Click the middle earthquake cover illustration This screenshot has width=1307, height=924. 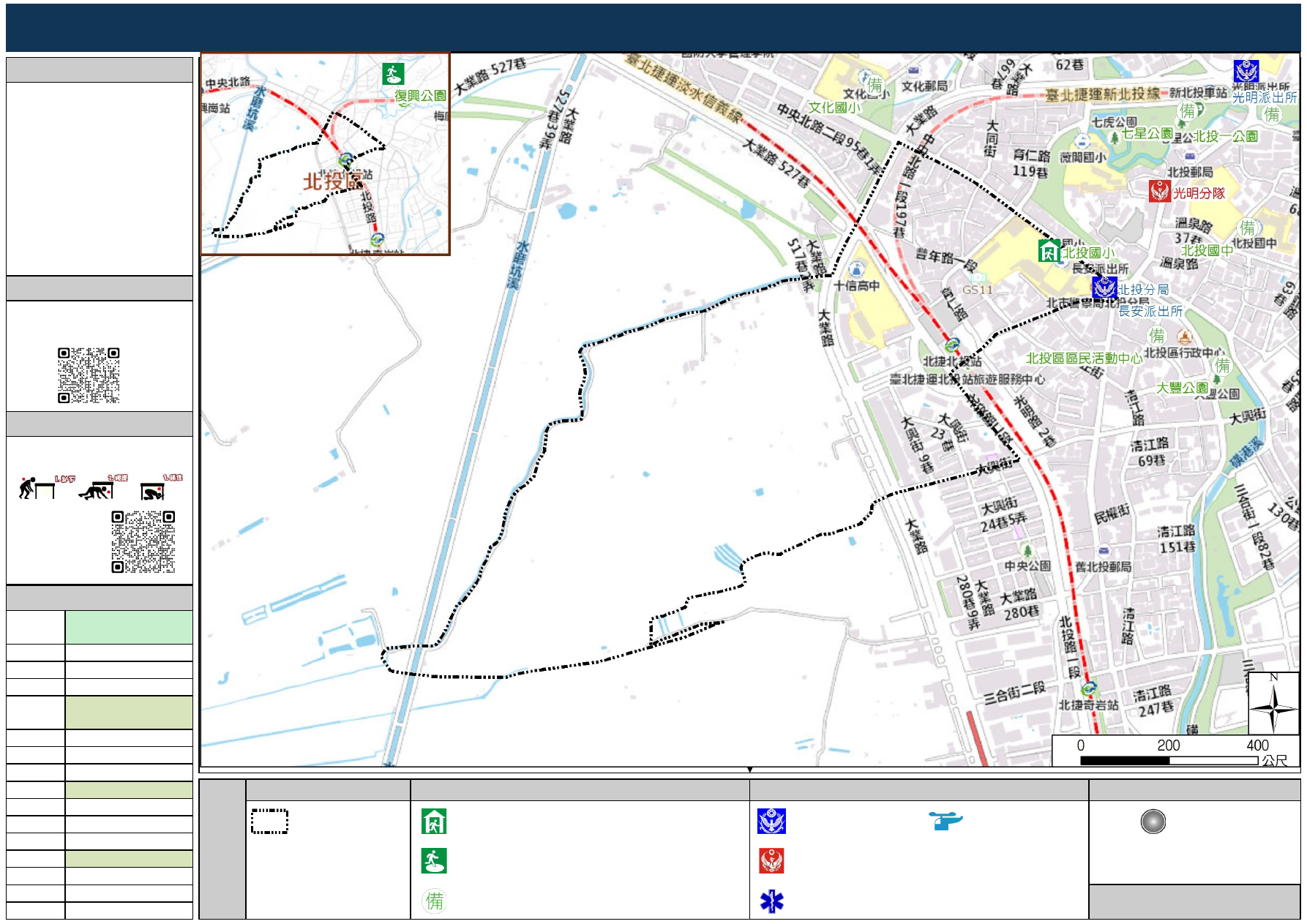tap(102, 487)
